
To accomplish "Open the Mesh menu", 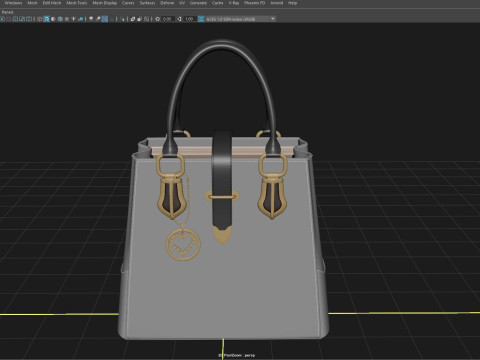I will 32,3.
